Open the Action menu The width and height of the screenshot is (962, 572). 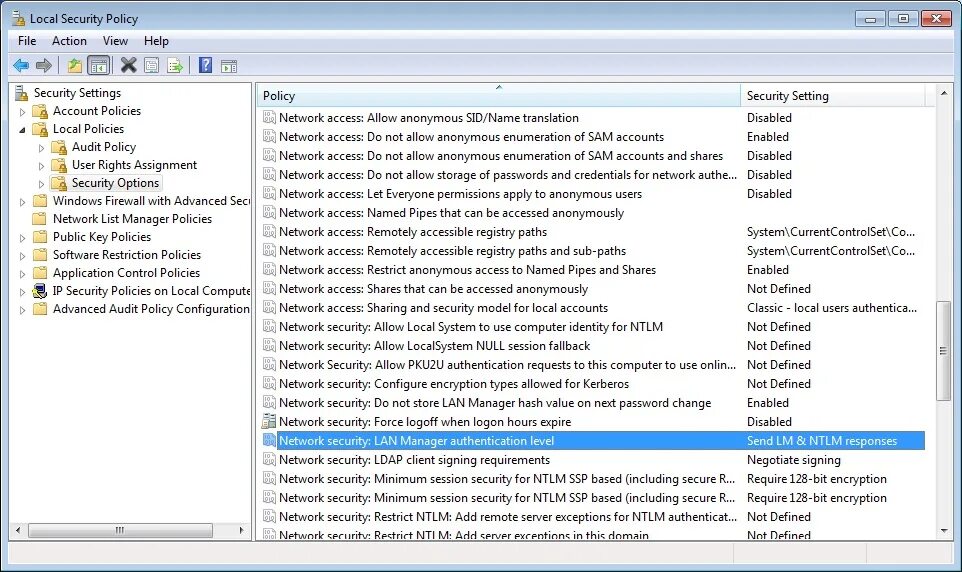click(x=69, y=41)
